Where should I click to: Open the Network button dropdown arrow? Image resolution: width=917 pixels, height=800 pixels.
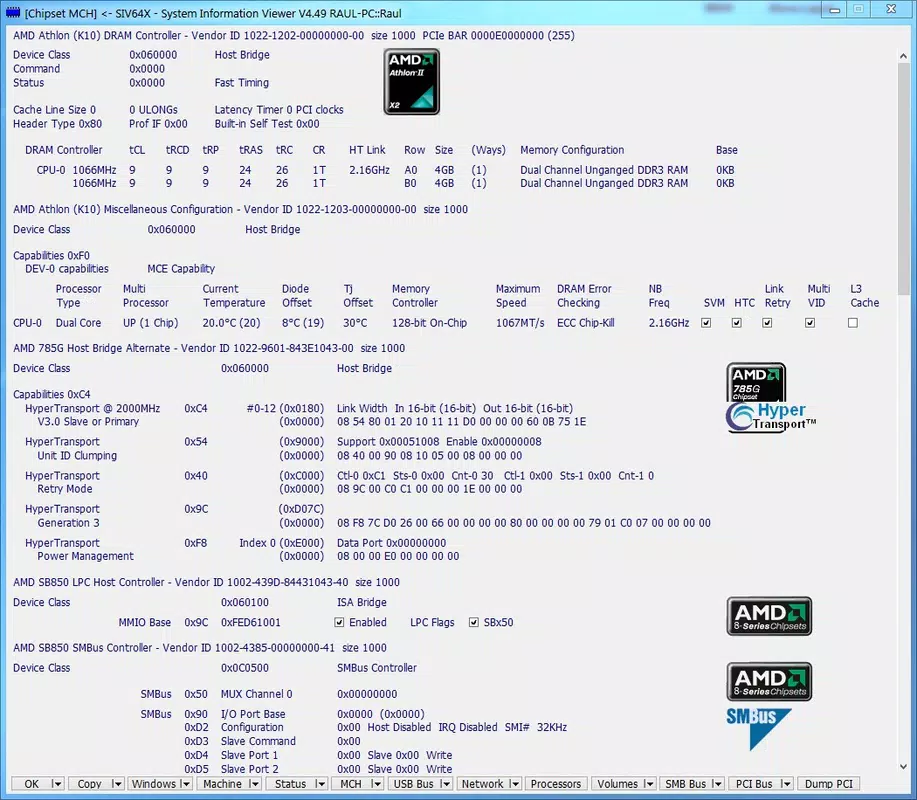tap(514, 784)
